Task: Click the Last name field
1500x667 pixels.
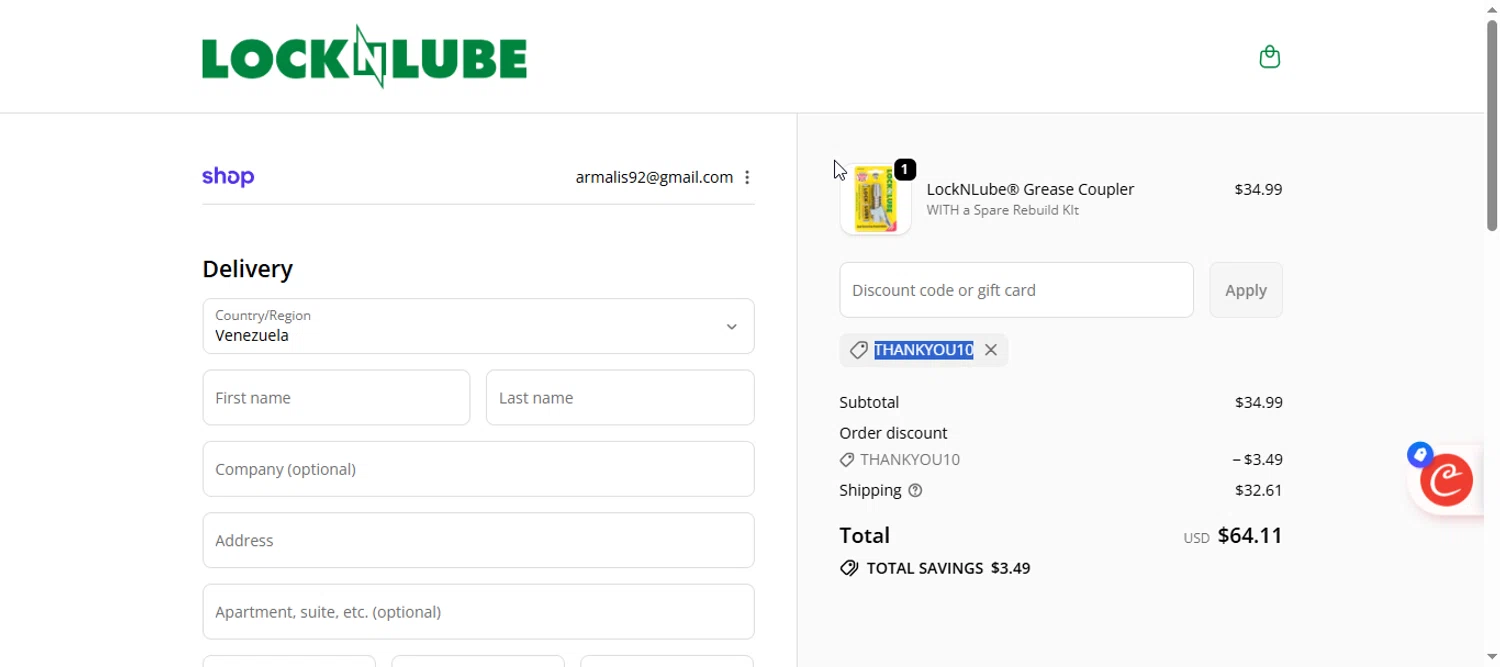Action: pos(620,398)
